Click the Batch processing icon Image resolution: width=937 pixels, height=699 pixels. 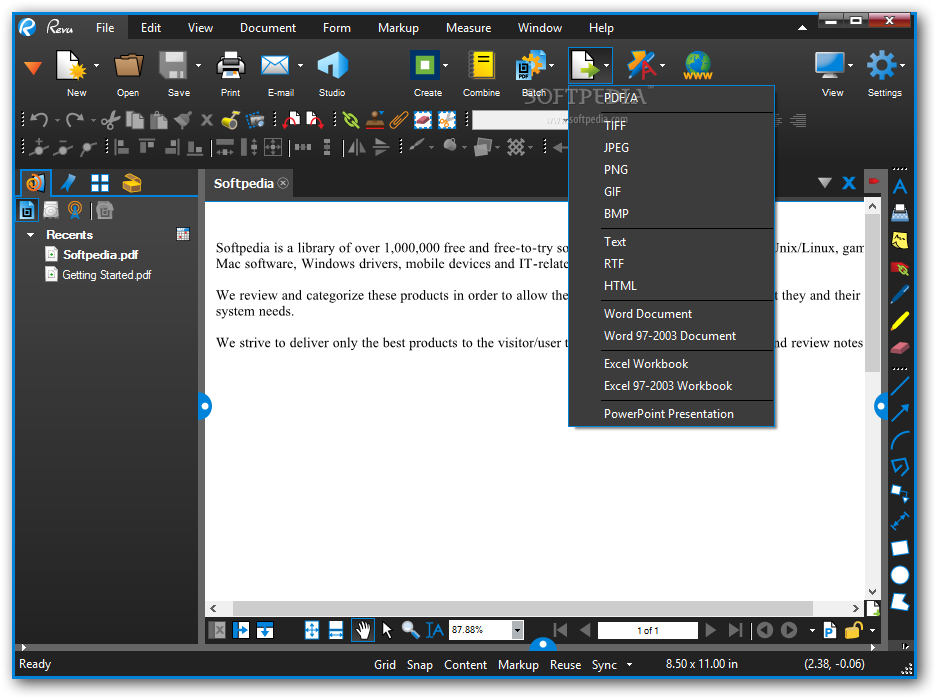pyautogui.click(x=530, y=65)
